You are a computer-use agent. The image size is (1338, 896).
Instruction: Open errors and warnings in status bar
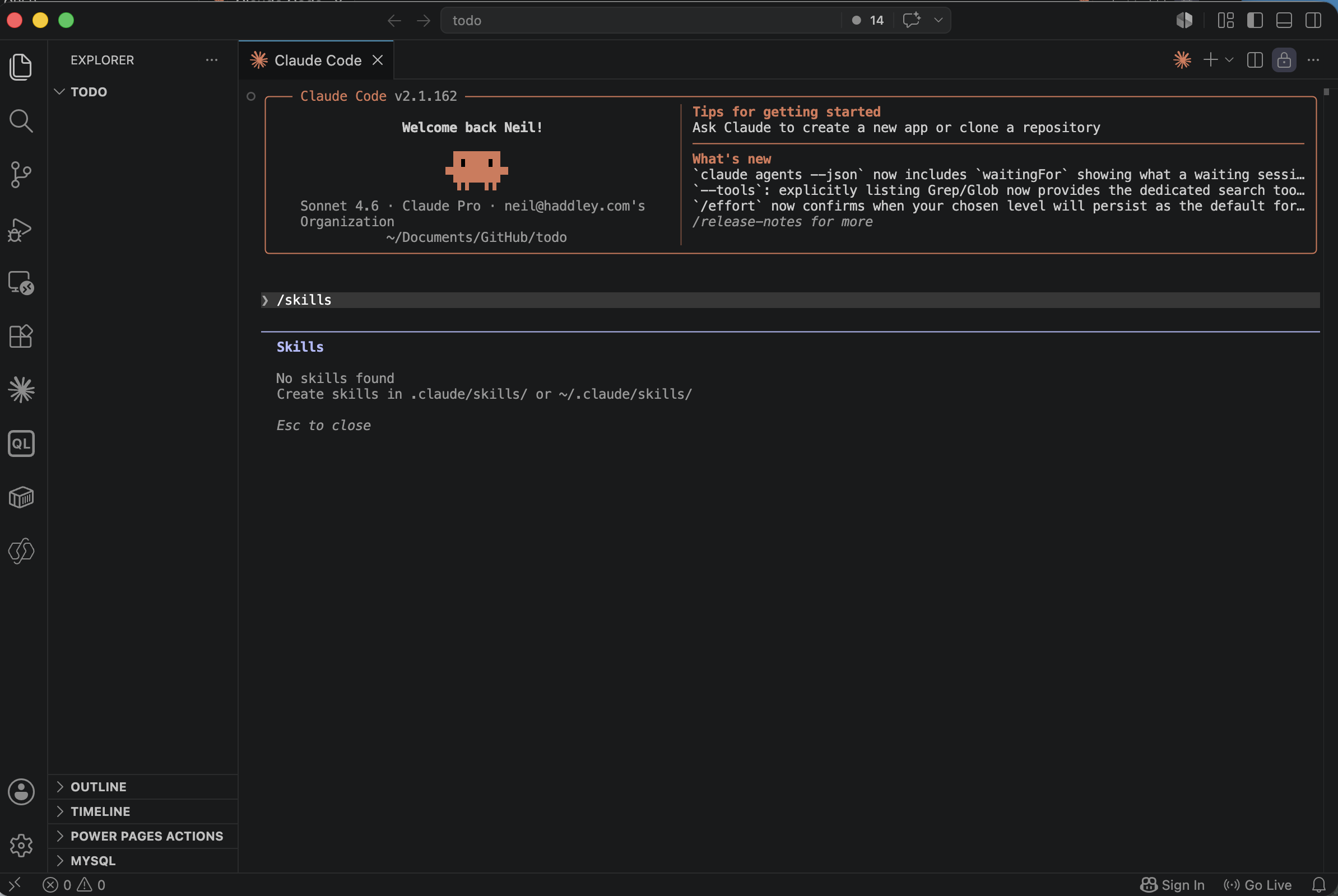pos(75,885)
